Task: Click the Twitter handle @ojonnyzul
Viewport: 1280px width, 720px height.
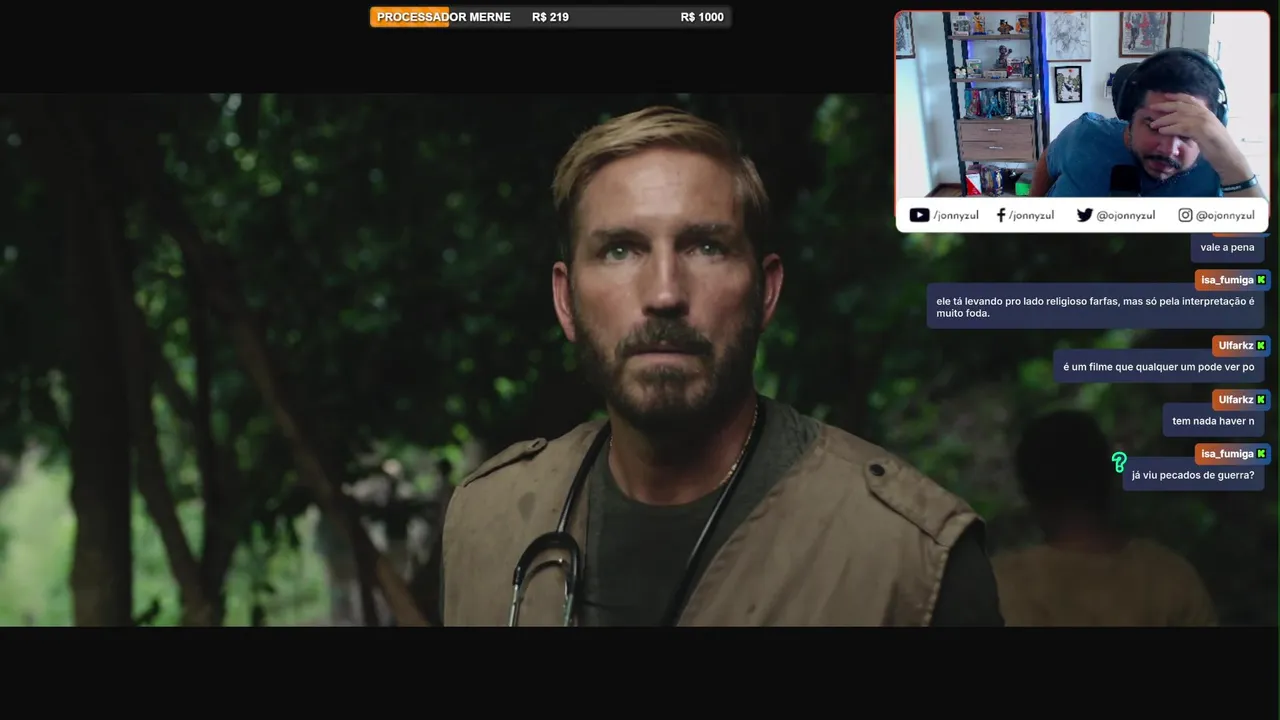Action: pyautogui.click(x=1126, y=215)
